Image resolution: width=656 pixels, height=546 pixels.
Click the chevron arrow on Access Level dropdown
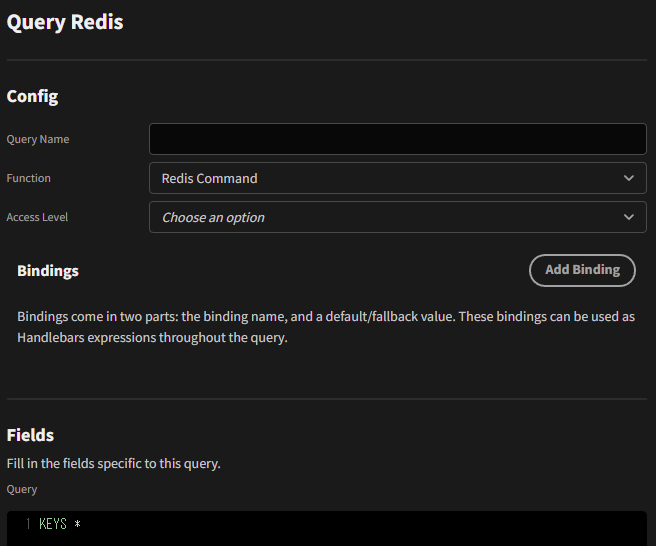(x=628, y=217)
